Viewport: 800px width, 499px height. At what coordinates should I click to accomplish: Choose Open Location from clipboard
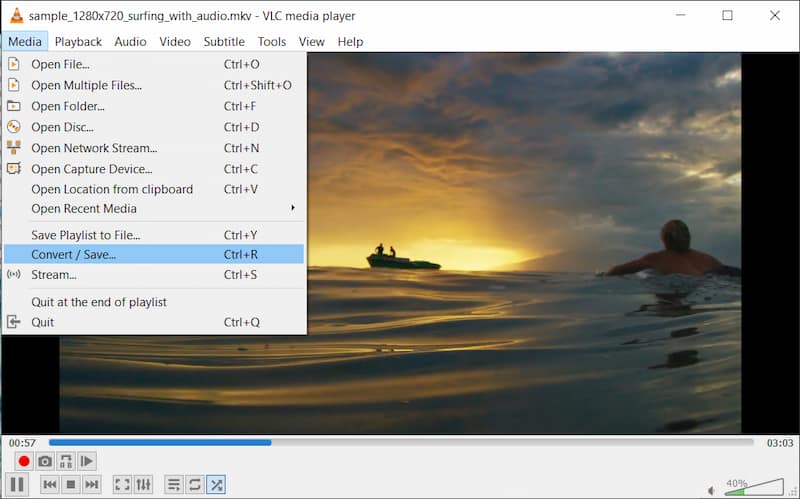[154, 189]
